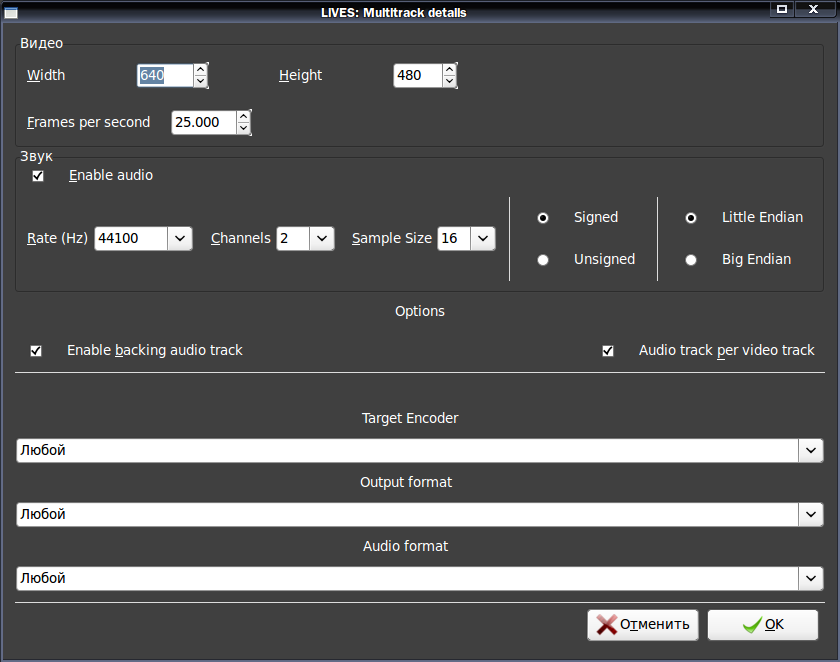Viewport: 840px width, 662px height.
Task: Toggle Audio track per video track
Action: pos(608,351)
